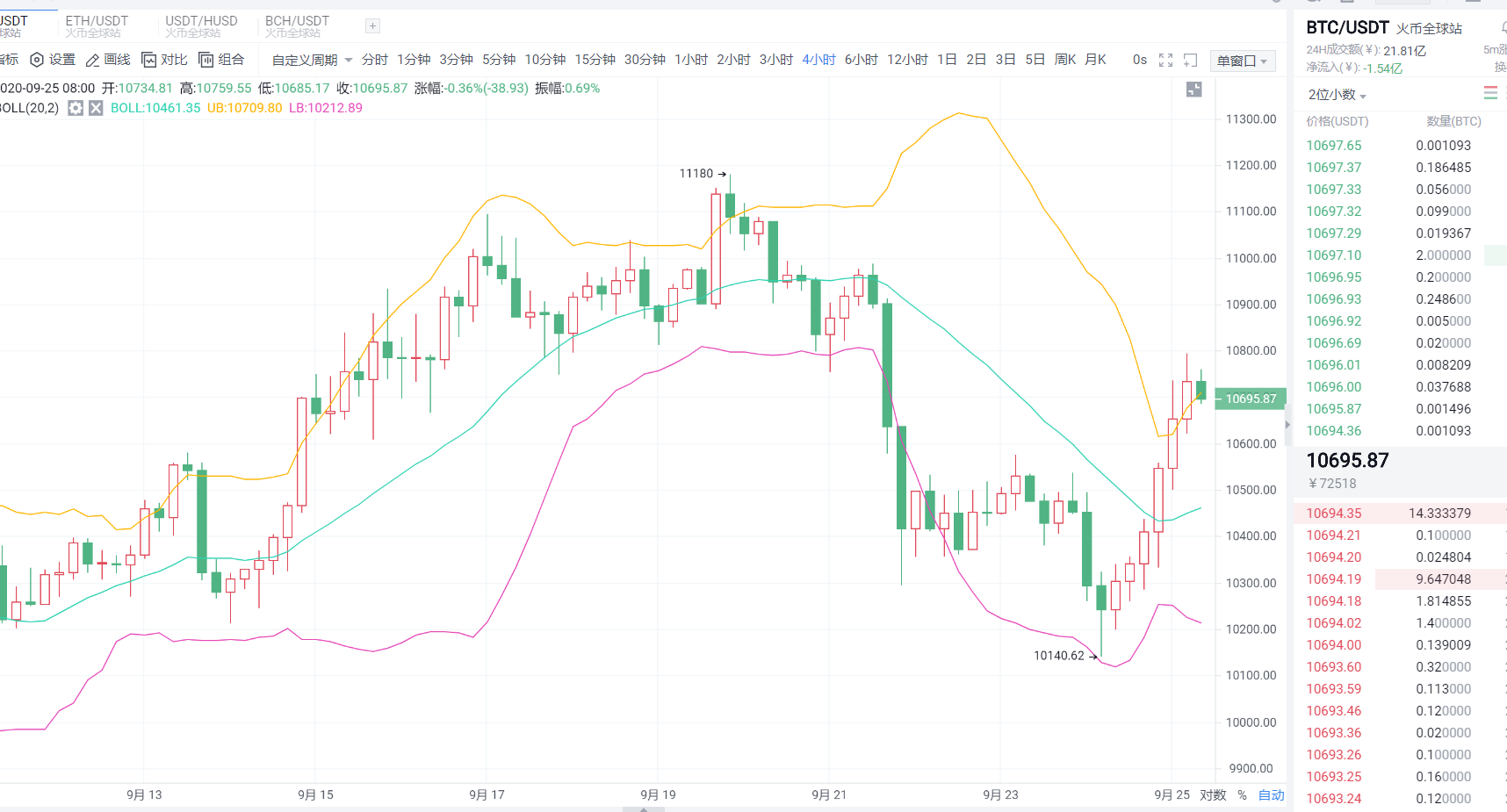
Task: Switch to the USDT/HUSD tab
Action: pos(201,26)
